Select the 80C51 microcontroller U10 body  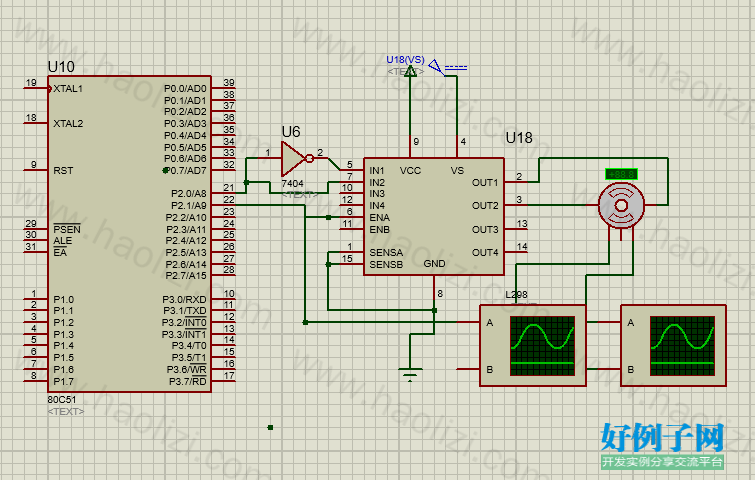click(x=130, y=234)
